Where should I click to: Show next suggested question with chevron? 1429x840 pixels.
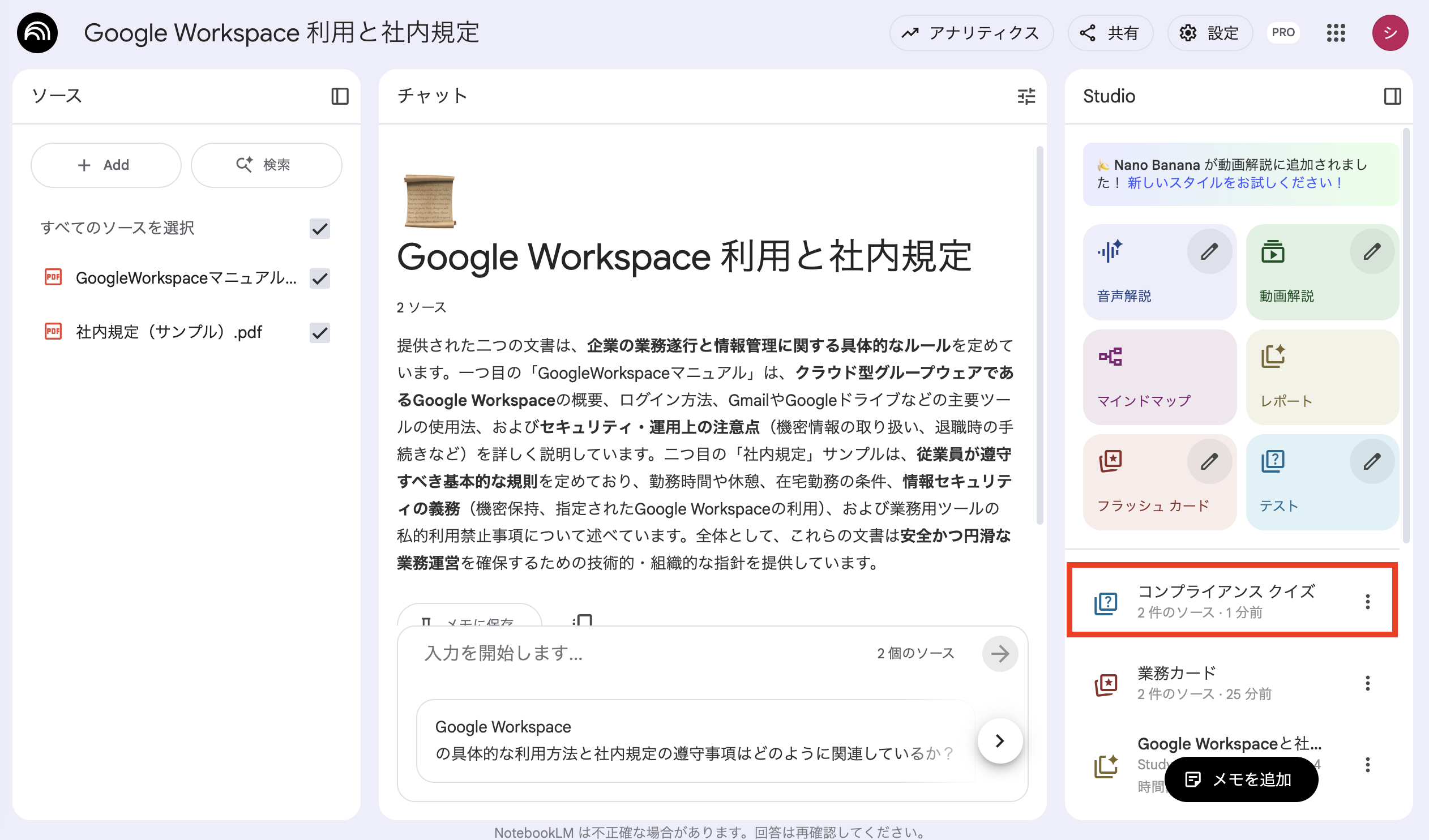tap(1000, 740)
